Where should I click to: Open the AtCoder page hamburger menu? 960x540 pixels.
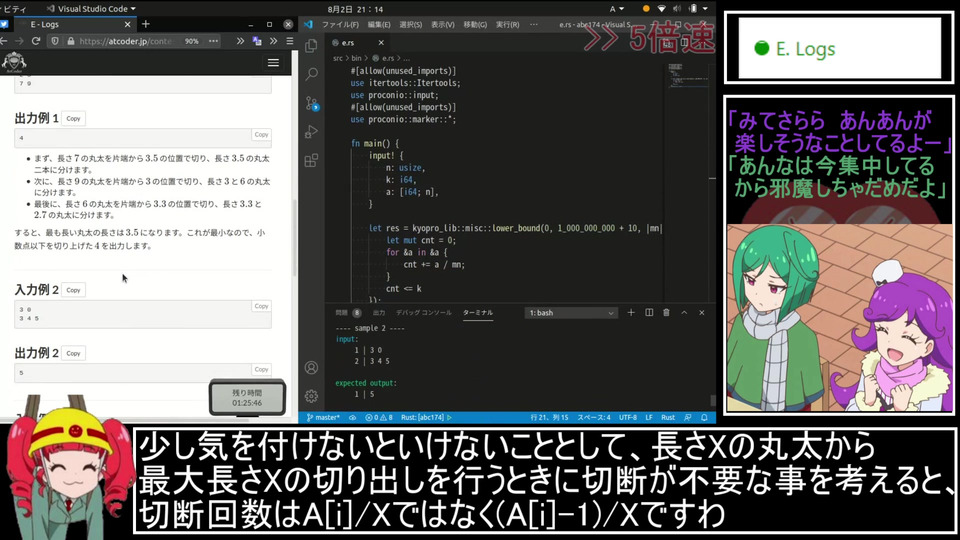(x=273, y=62)
